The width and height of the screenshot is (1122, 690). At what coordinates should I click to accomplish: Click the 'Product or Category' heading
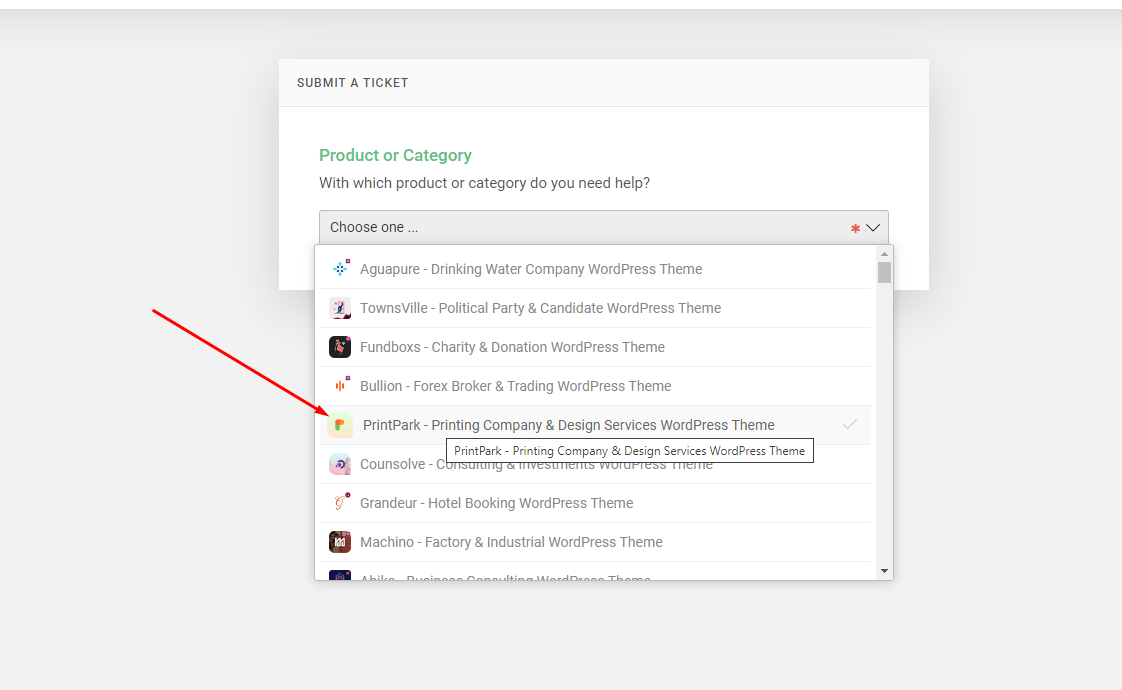coord(395,155)
